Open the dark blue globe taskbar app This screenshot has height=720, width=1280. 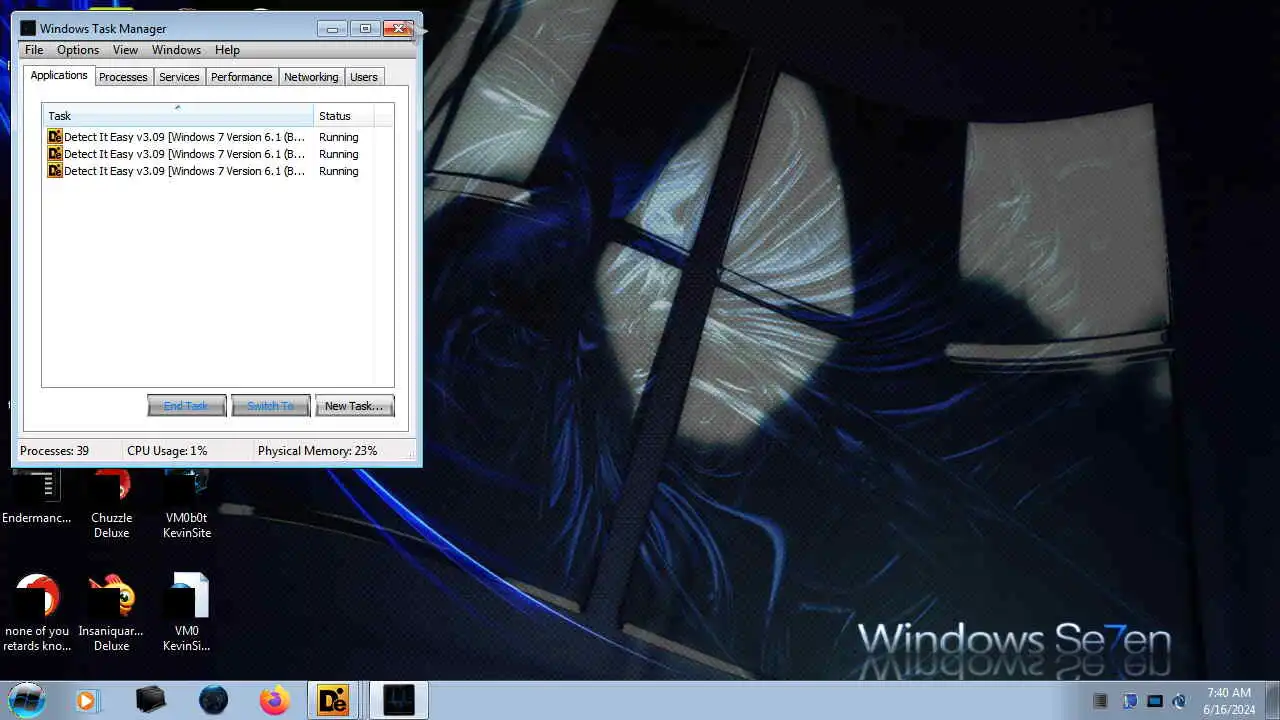pyautogui.click(x=213, y=700)
